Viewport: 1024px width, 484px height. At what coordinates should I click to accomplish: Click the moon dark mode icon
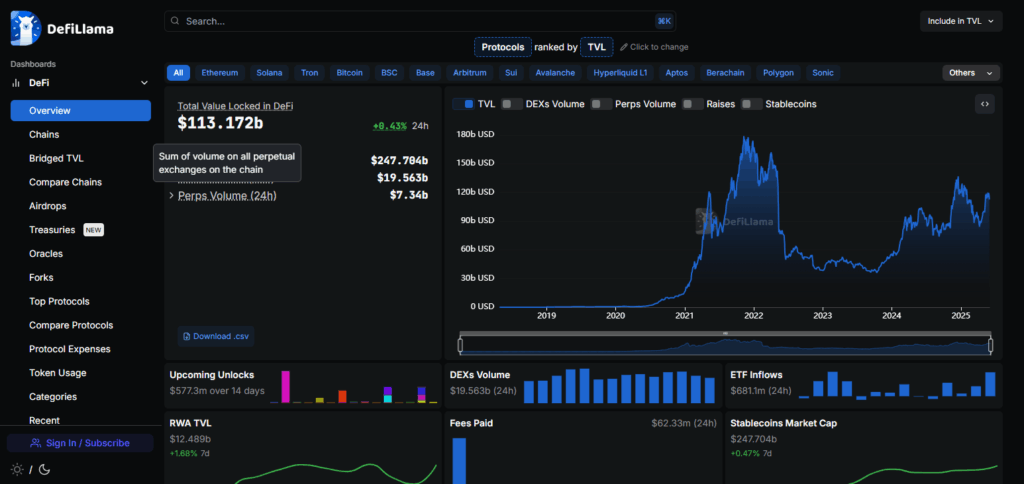tap(44, 469)
